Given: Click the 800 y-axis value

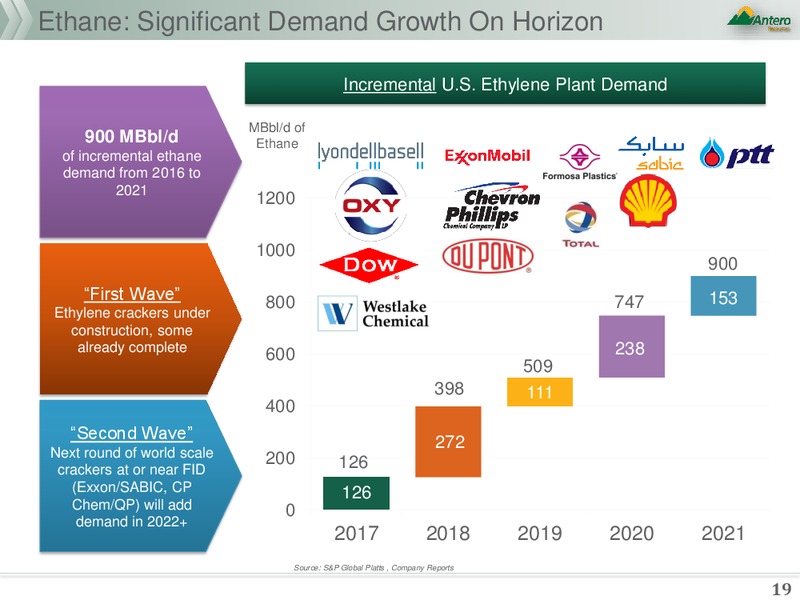Looking at the screenshot, I should point(280,302).
